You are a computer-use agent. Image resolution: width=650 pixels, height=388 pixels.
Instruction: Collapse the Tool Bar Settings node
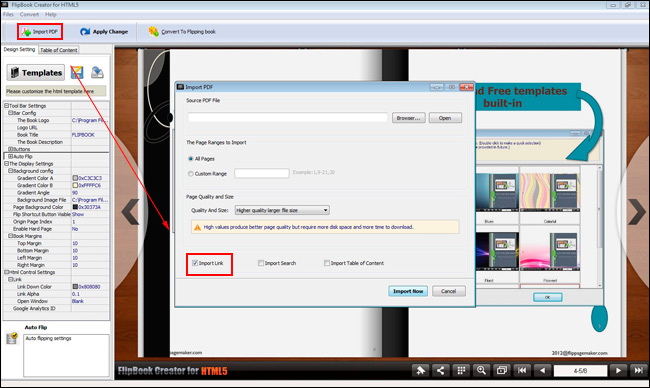[7, 106]
